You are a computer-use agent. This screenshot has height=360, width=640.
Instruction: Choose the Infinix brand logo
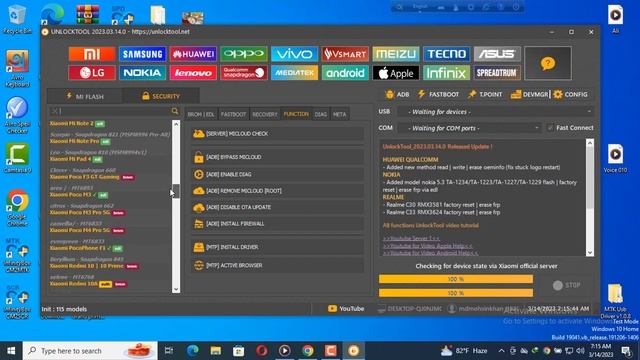tap(446, 73)
